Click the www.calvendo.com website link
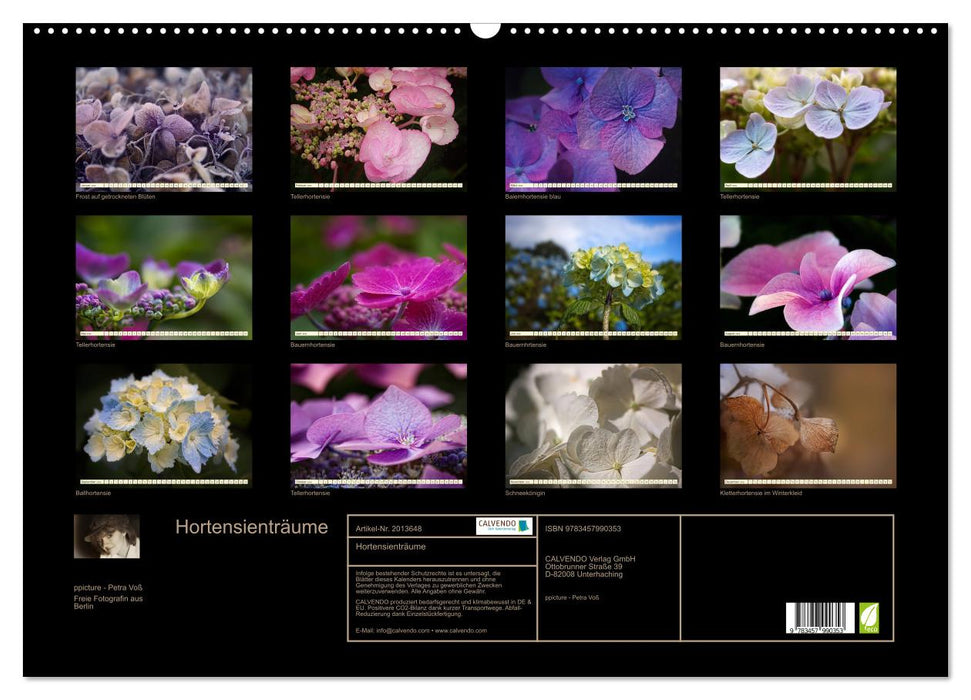Image resolution: width=971 pixels, height=700 pixels. click(460, 630)
